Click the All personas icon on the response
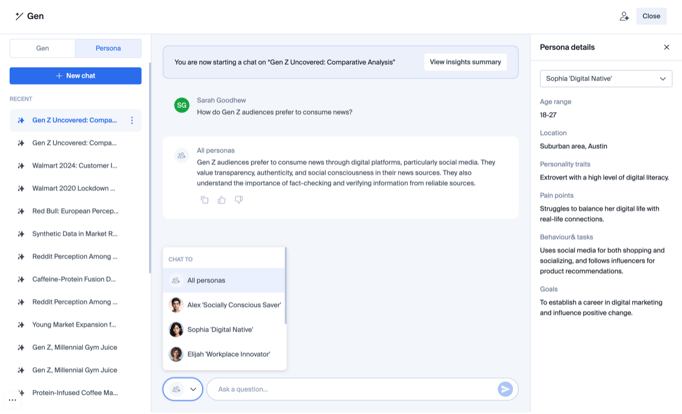 [x=181, y=155]
